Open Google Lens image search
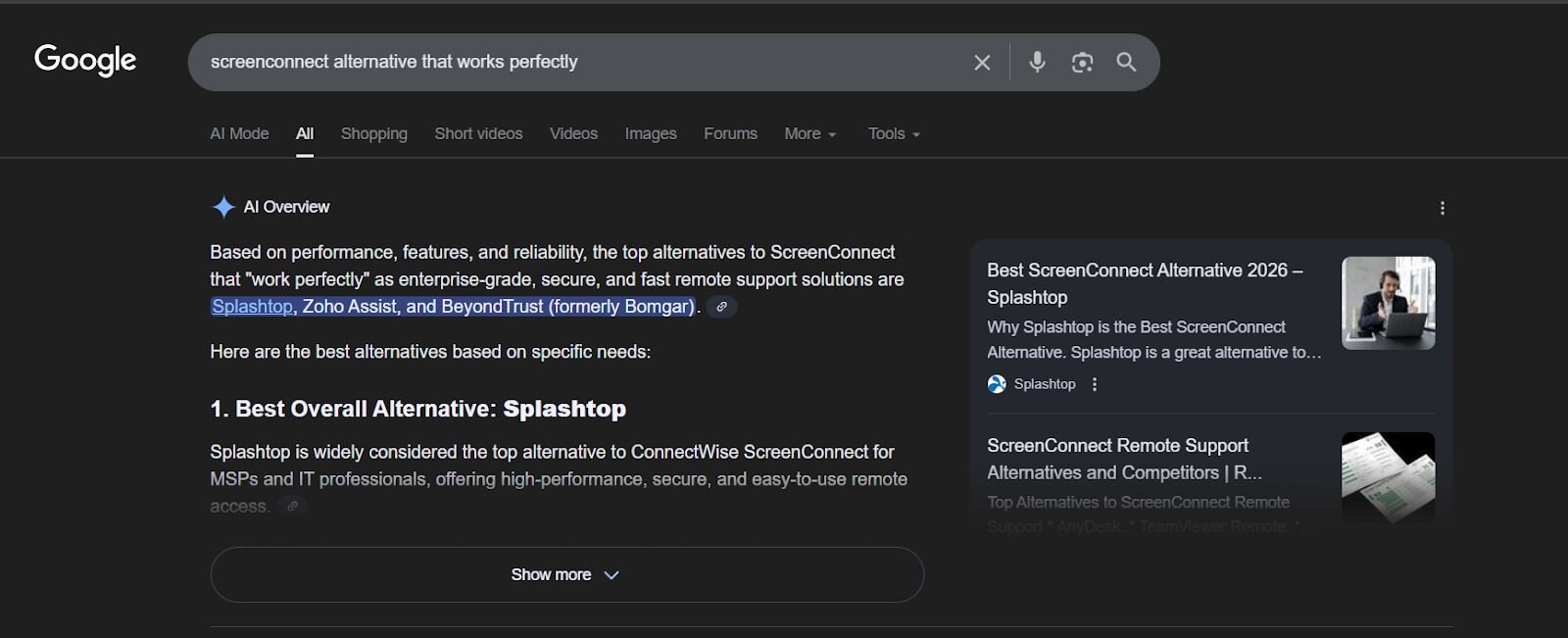The height and width of the screenshot is (638, 1568). click(x=1082, y=63)
